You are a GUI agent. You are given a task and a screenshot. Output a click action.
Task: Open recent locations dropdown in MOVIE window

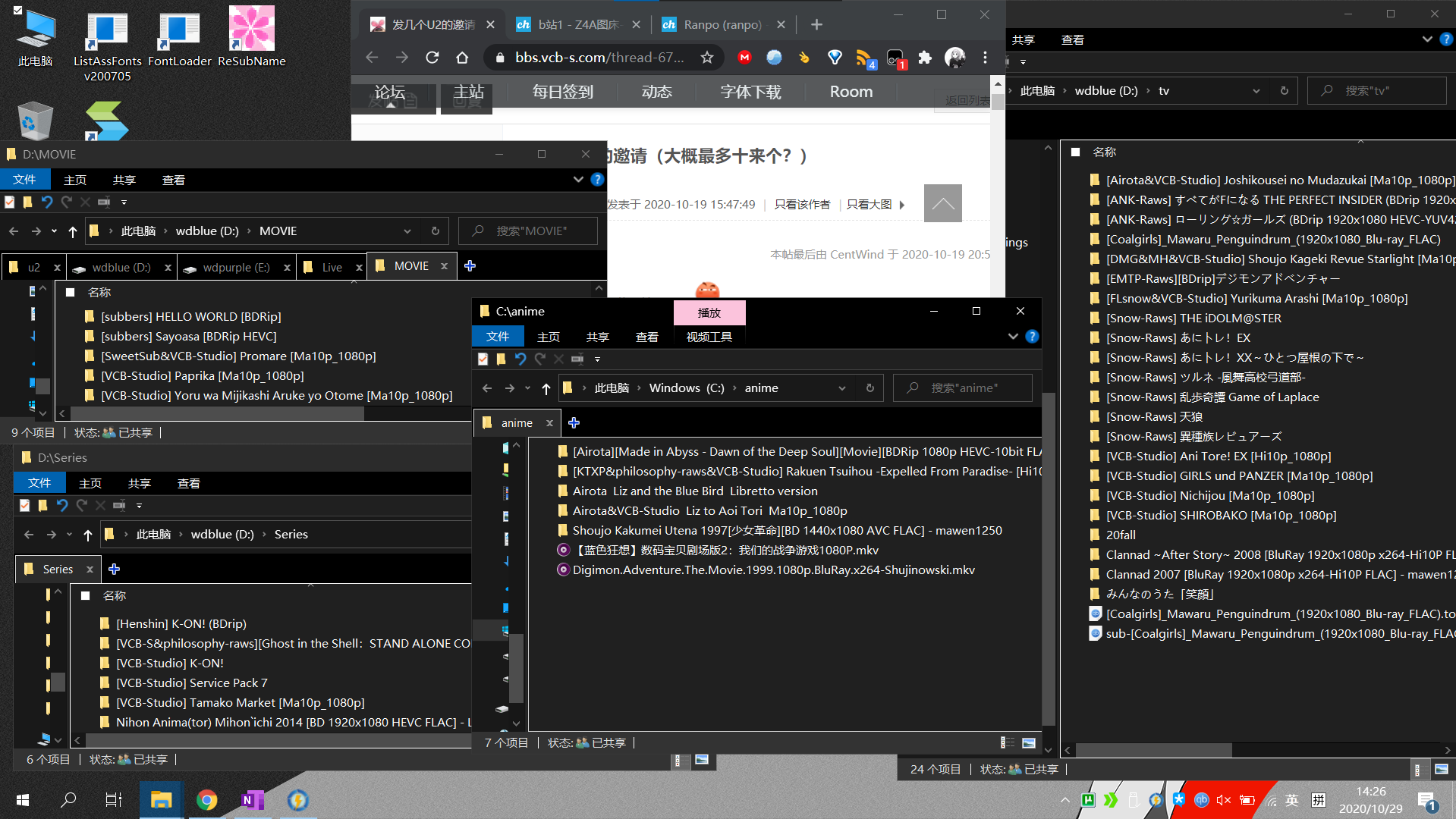tap(54, 231)
